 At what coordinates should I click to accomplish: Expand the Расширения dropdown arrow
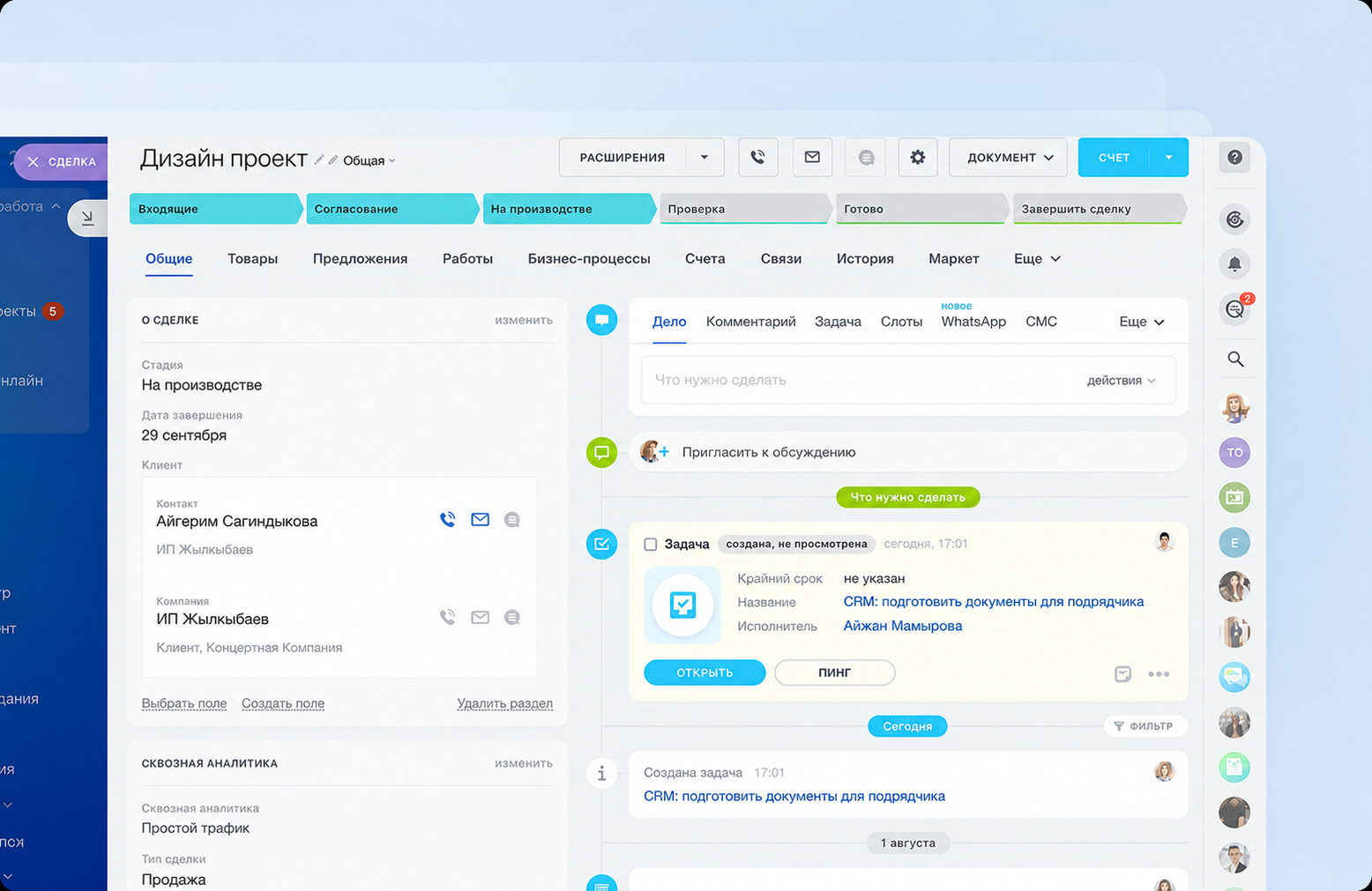point(705,158)
